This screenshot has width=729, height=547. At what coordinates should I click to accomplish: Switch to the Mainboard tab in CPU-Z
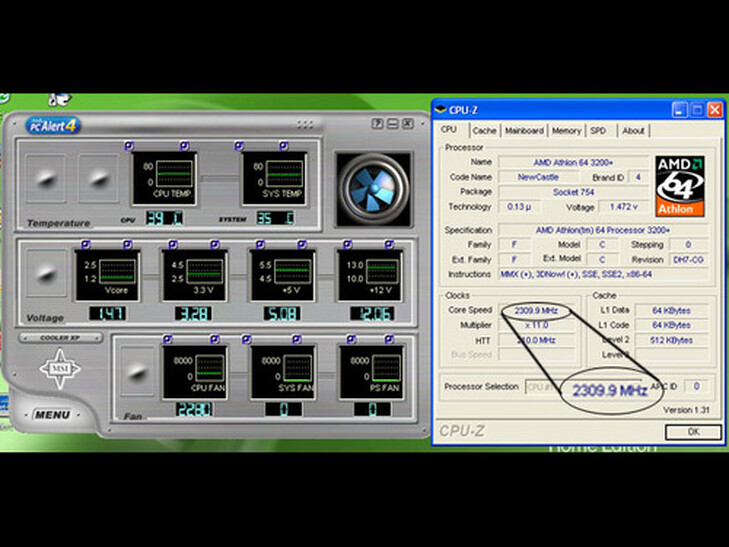pyautogui.click(x=524, y=131)
